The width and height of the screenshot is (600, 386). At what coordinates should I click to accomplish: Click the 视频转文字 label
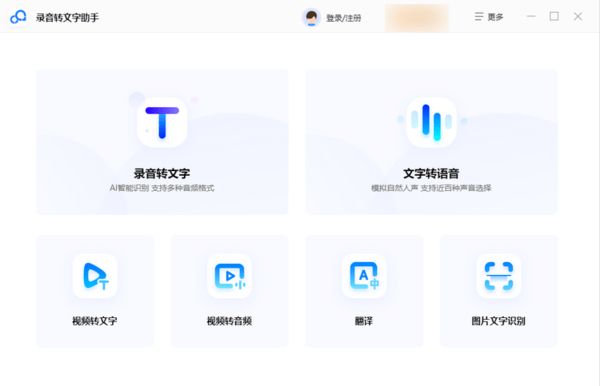coord(95,321)
